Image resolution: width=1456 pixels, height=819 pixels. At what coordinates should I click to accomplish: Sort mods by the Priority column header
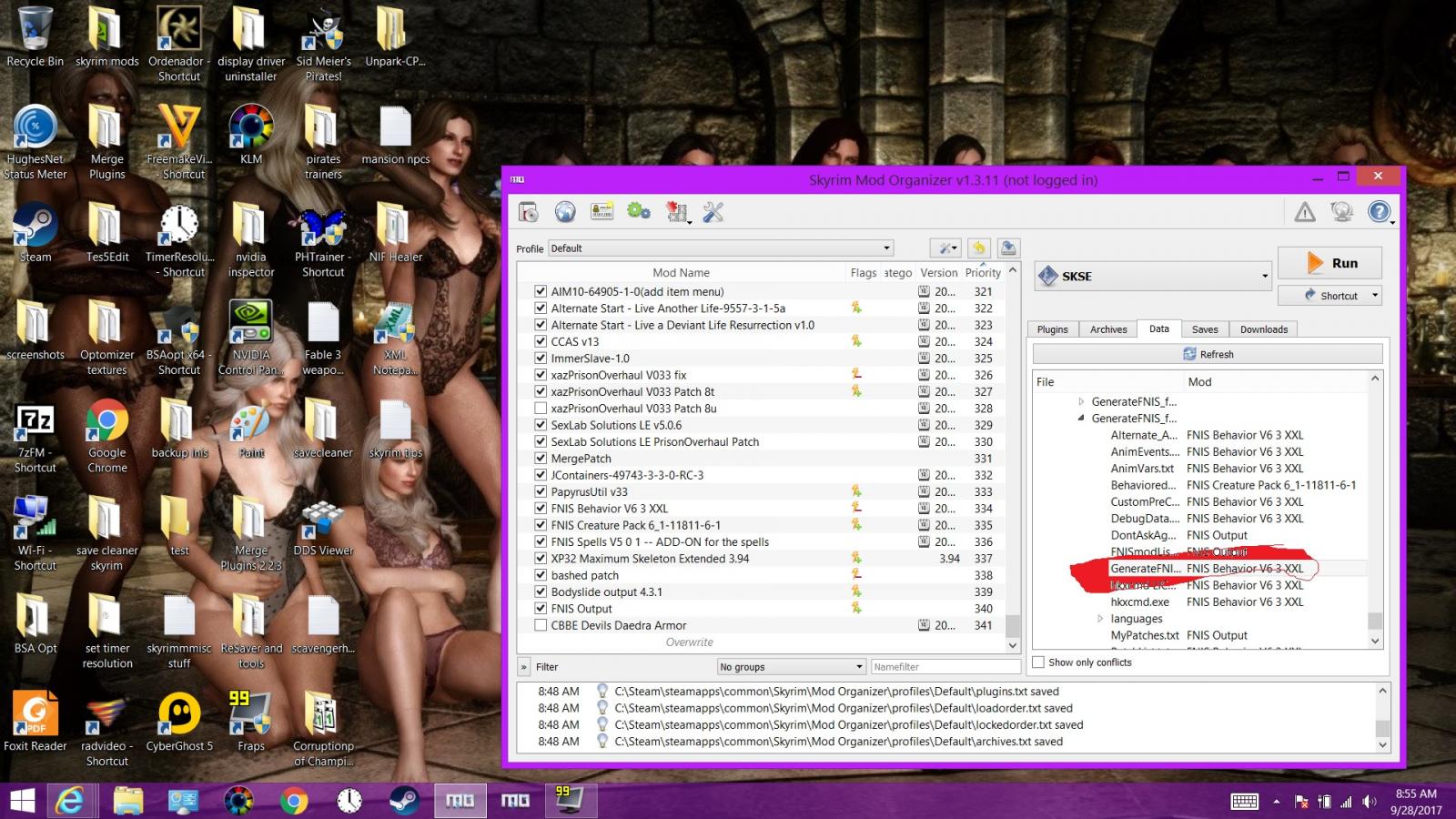point(983,272)
